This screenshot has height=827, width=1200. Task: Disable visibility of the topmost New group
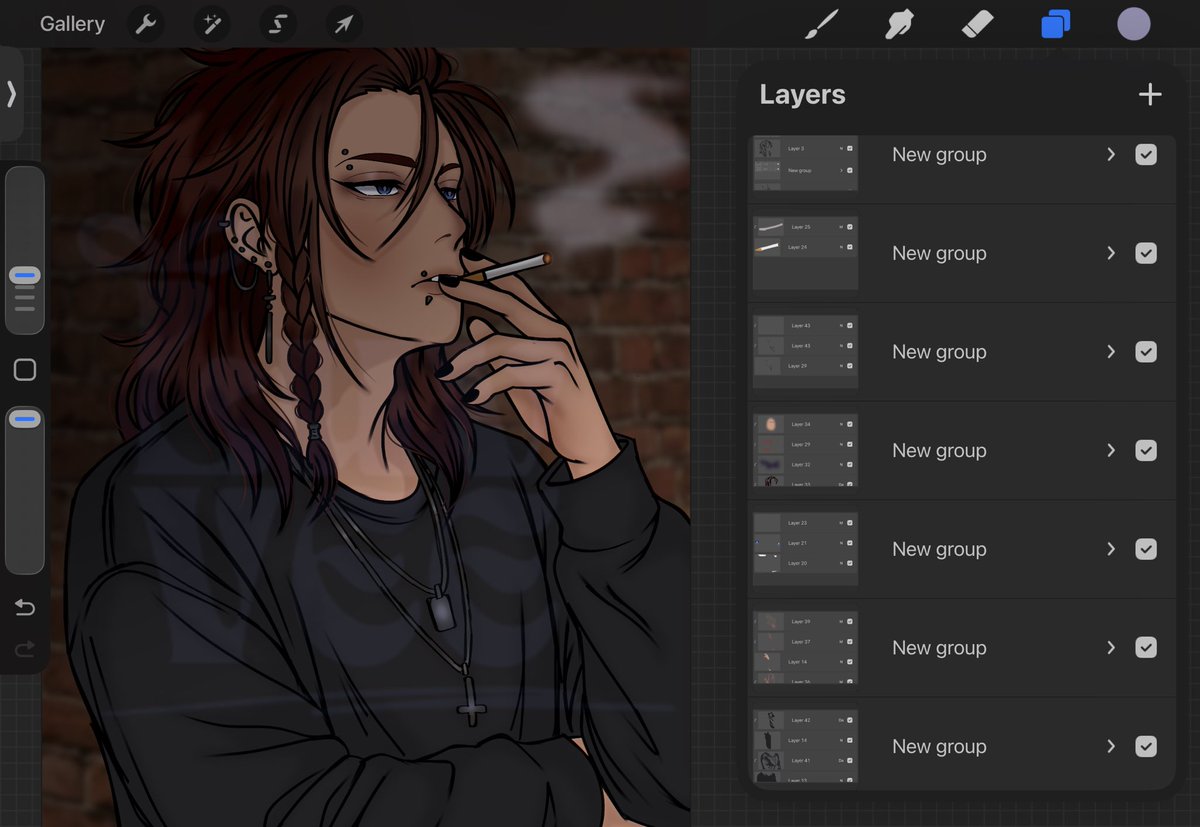(1146, 154)
